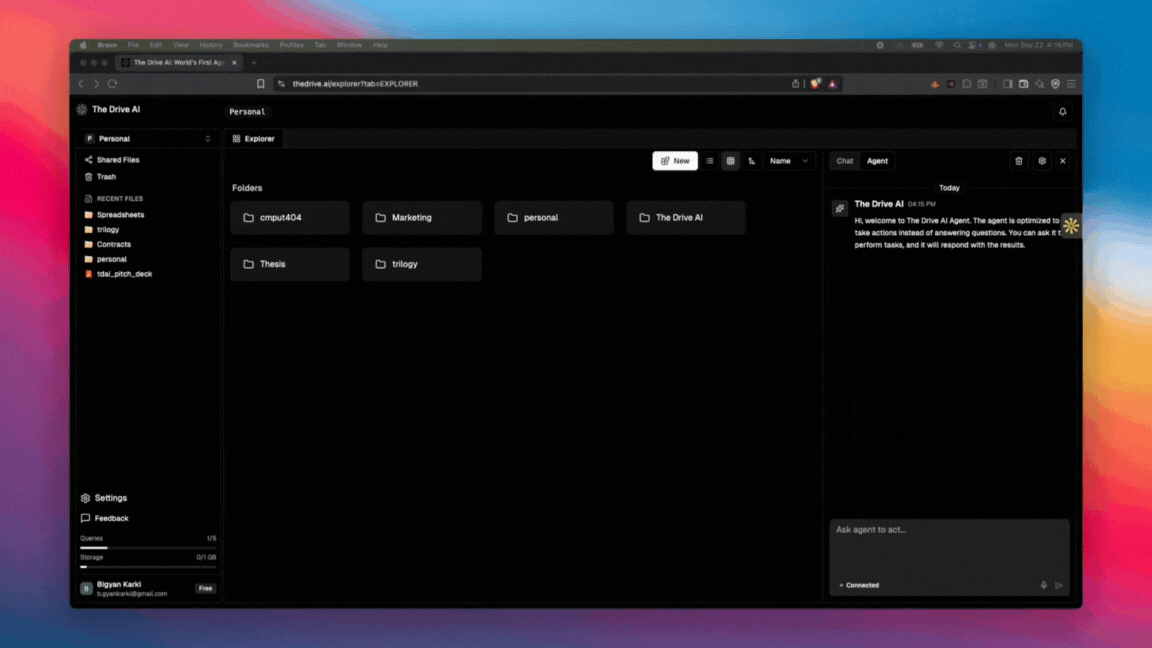Click the microphone icon in agent input
The image size is (1152, 648).
[x=1043, y=586]
